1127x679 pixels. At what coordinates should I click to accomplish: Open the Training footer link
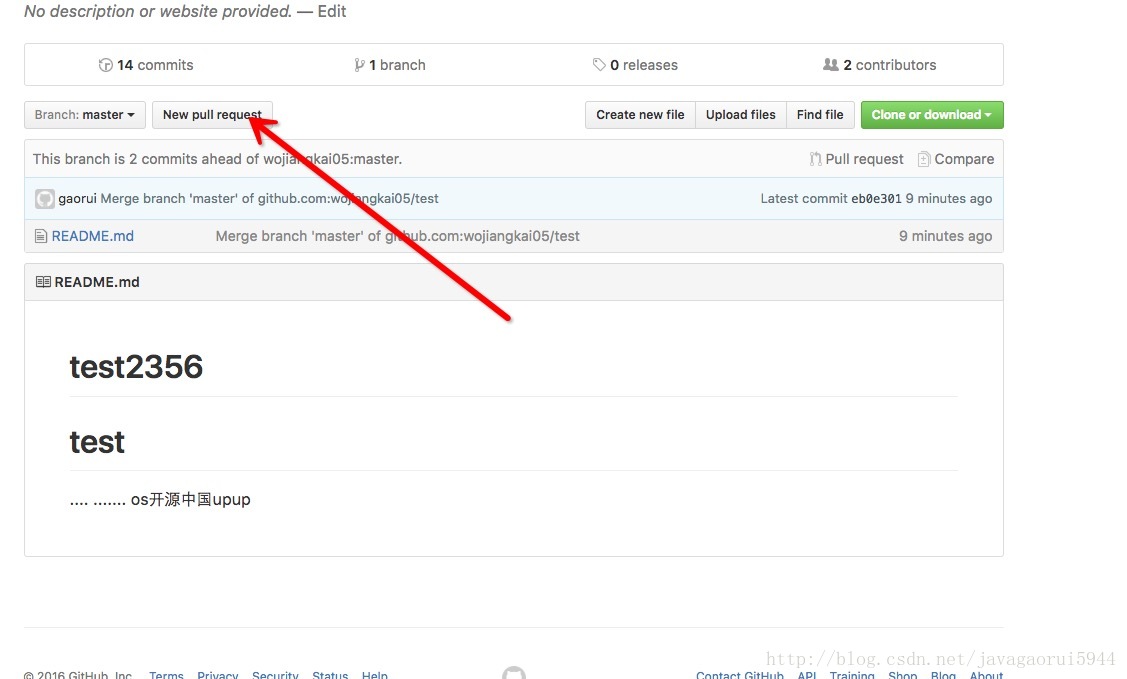(852, 674)
